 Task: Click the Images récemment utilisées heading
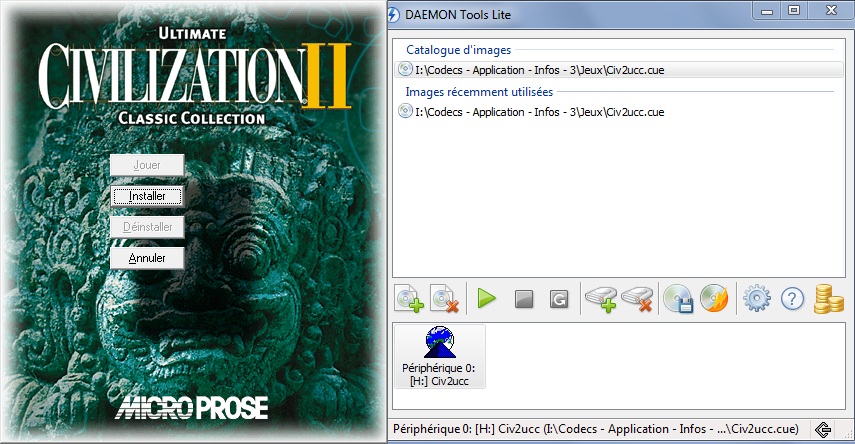(x=479, y=92)
